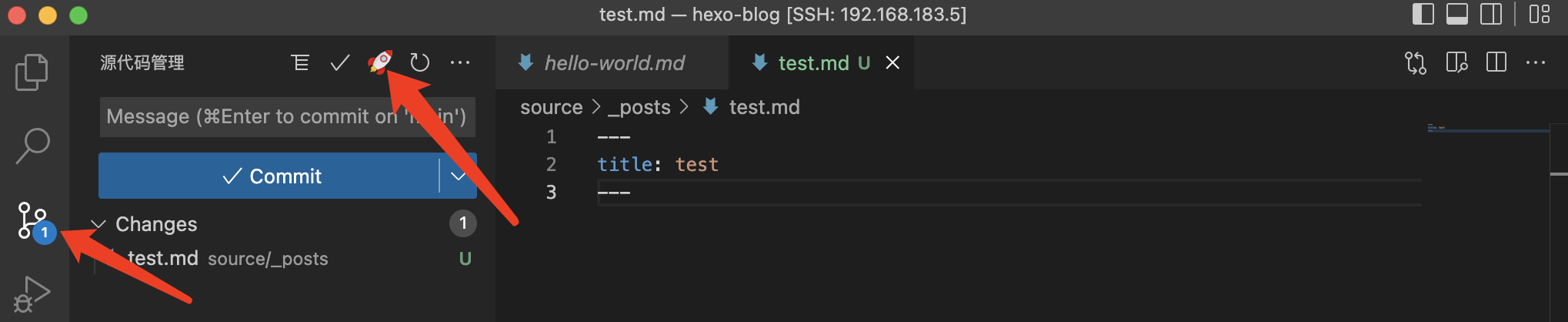The height and width of the screenshot is (322, 1568).
Task: Close the test.md editor tab
Action: click(892, 63)
